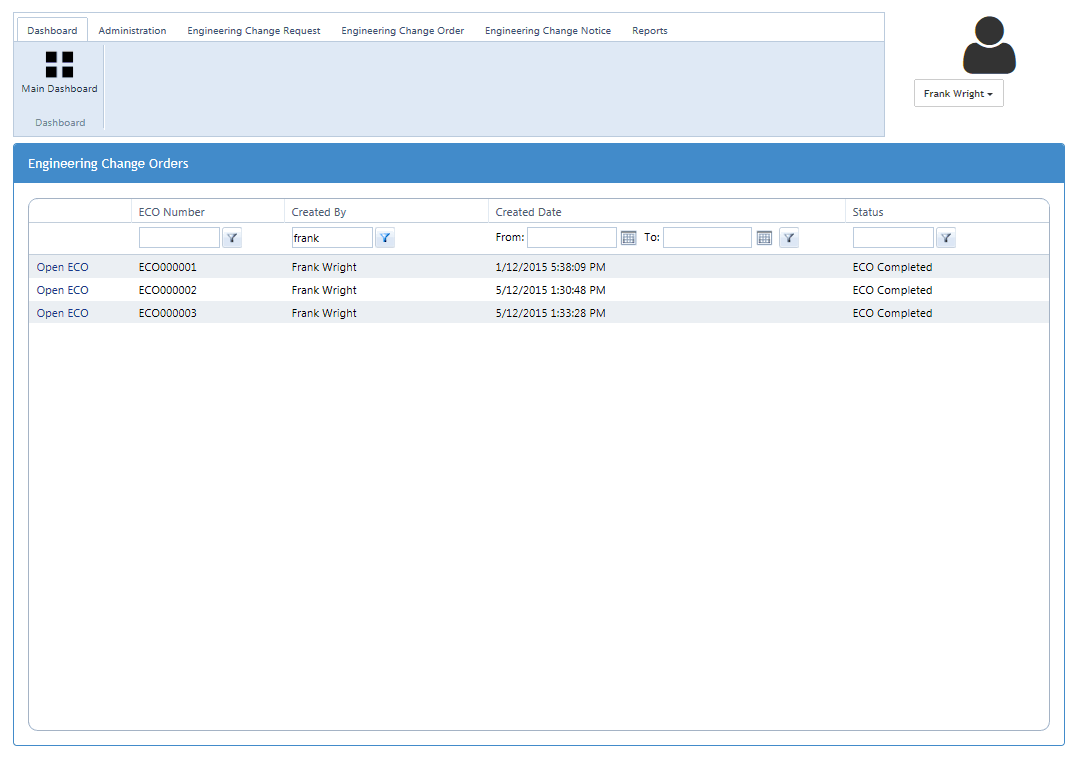Screen dimensions: 1080x770
Task: Open the Engineering Change Notice tab
Action: (x=548, y=30)
